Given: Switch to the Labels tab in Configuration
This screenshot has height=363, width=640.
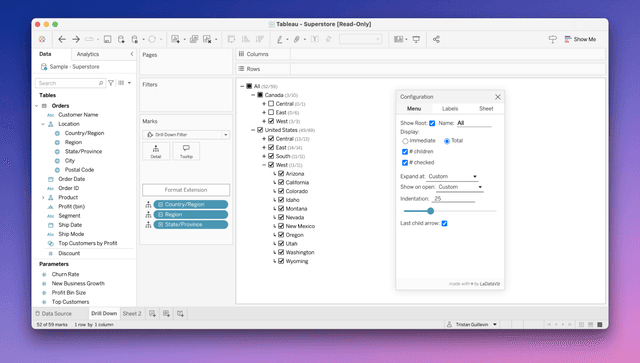Looking at the screenshot, I should coord(450,109).
